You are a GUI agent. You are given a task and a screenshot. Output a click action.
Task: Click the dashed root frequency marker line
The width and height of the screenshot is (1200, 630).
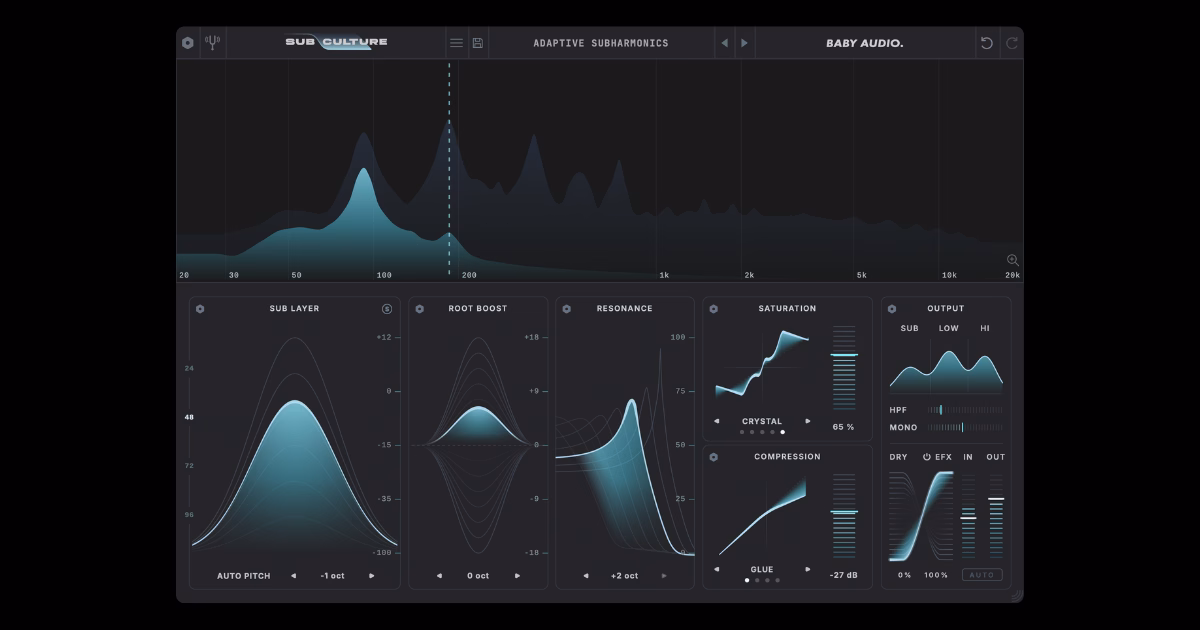449,168
